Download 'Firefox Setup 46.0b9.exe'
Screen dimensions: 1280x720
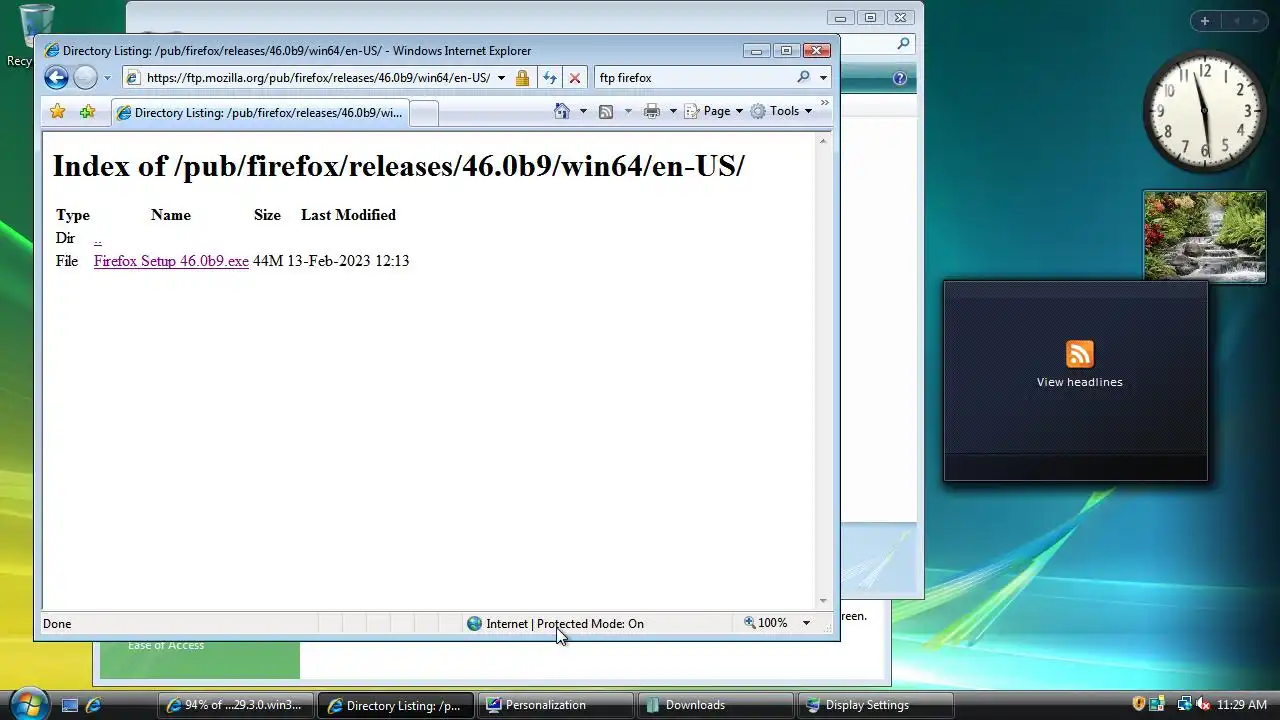(171, 261)
